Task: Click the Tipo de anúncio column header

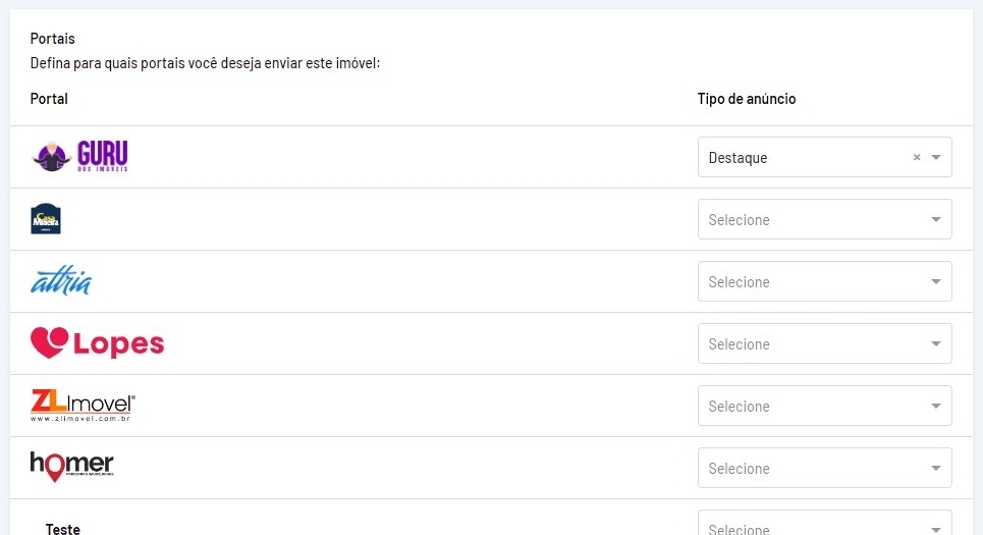Action: [x=746, y=99]
